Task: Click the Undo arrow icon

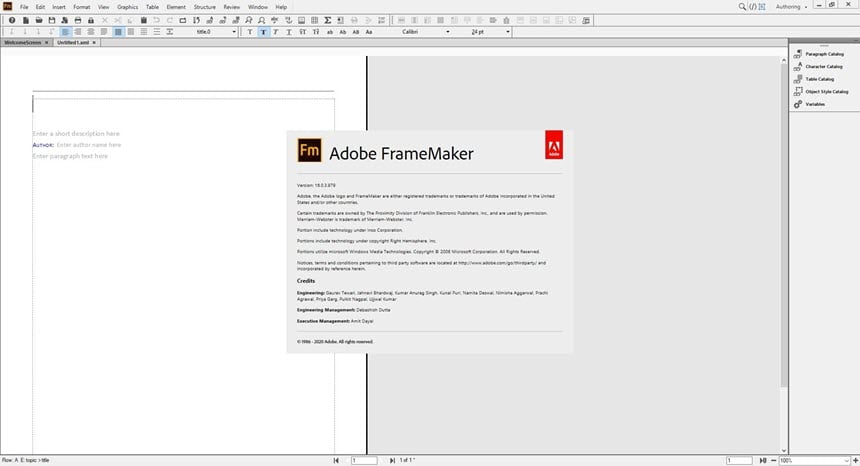Action: (157, 20)
